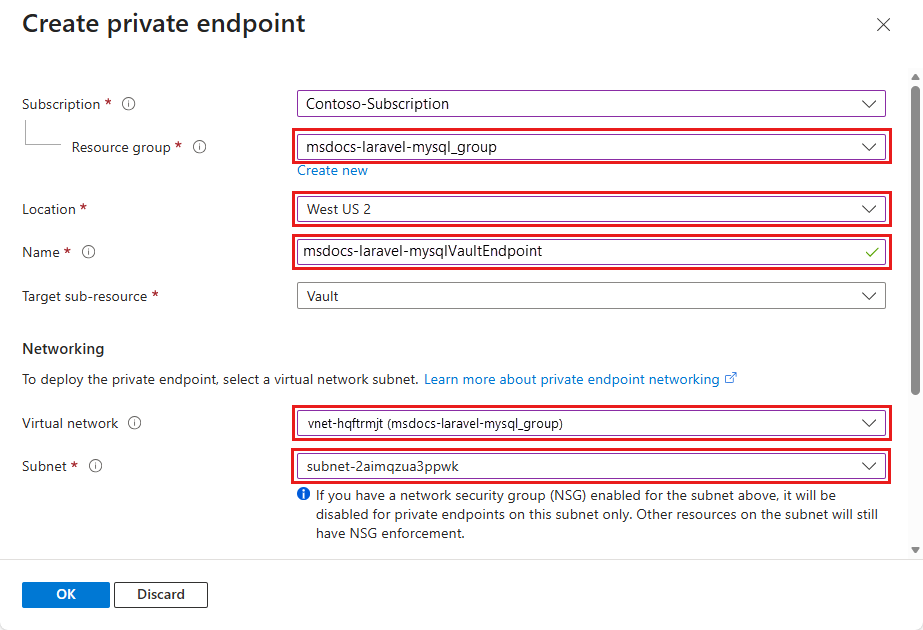Click blue info icon in NSG notice
923x630 pixels.
pyautogui.click(x=303, y=495)
